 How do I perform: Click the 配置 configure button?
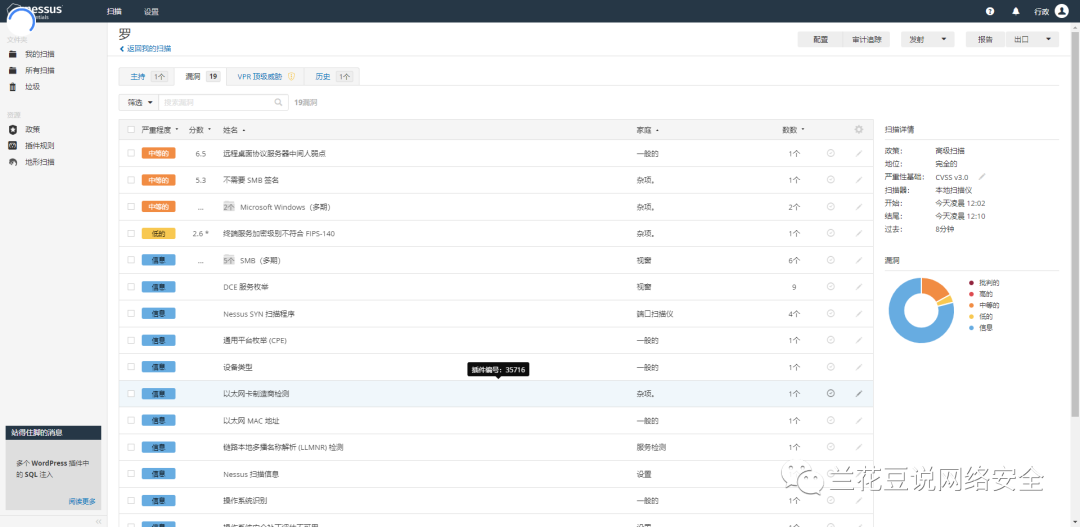(x=820, y=39)
